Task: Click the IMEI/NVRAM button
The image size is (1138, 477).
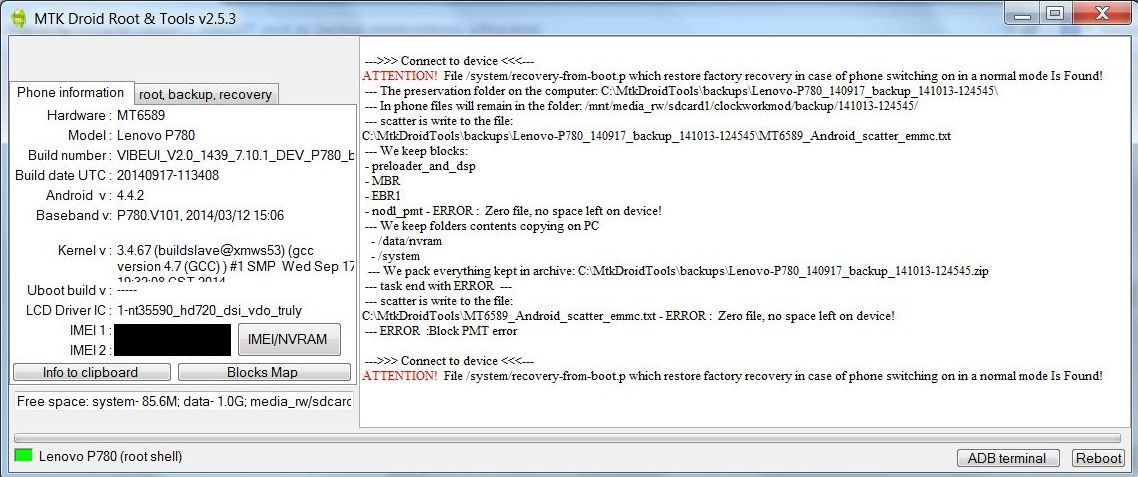Action: click(x=289, y=339)
